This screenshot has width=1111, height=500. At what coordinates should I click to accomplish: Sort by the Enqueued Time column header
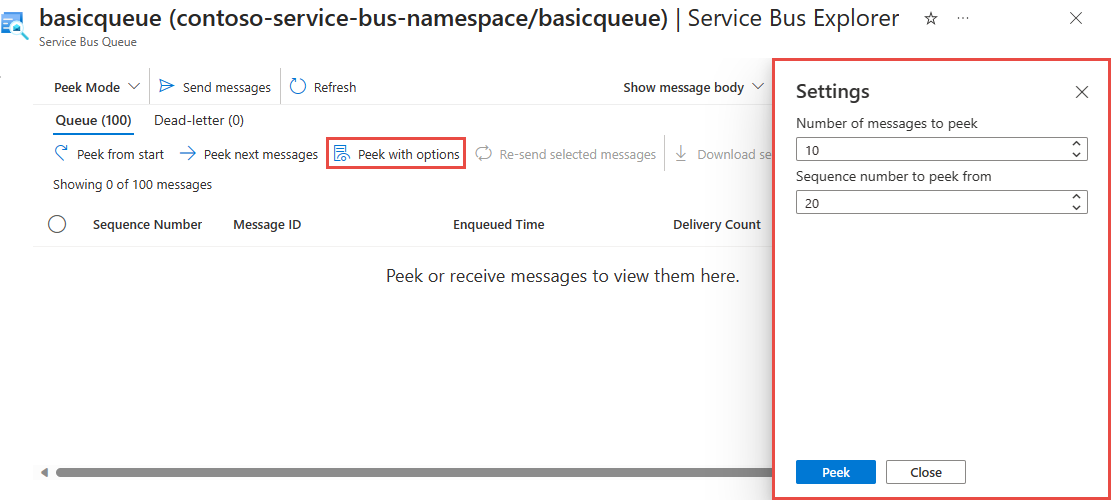click(498, 224)
